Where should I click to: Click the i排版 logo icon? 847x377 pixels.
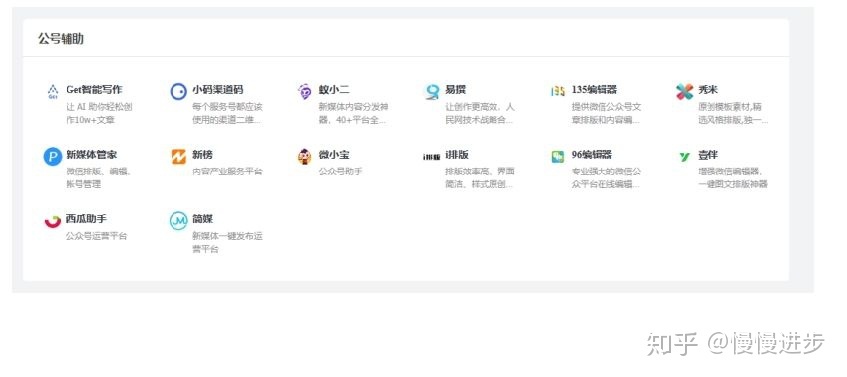[432, 157]
